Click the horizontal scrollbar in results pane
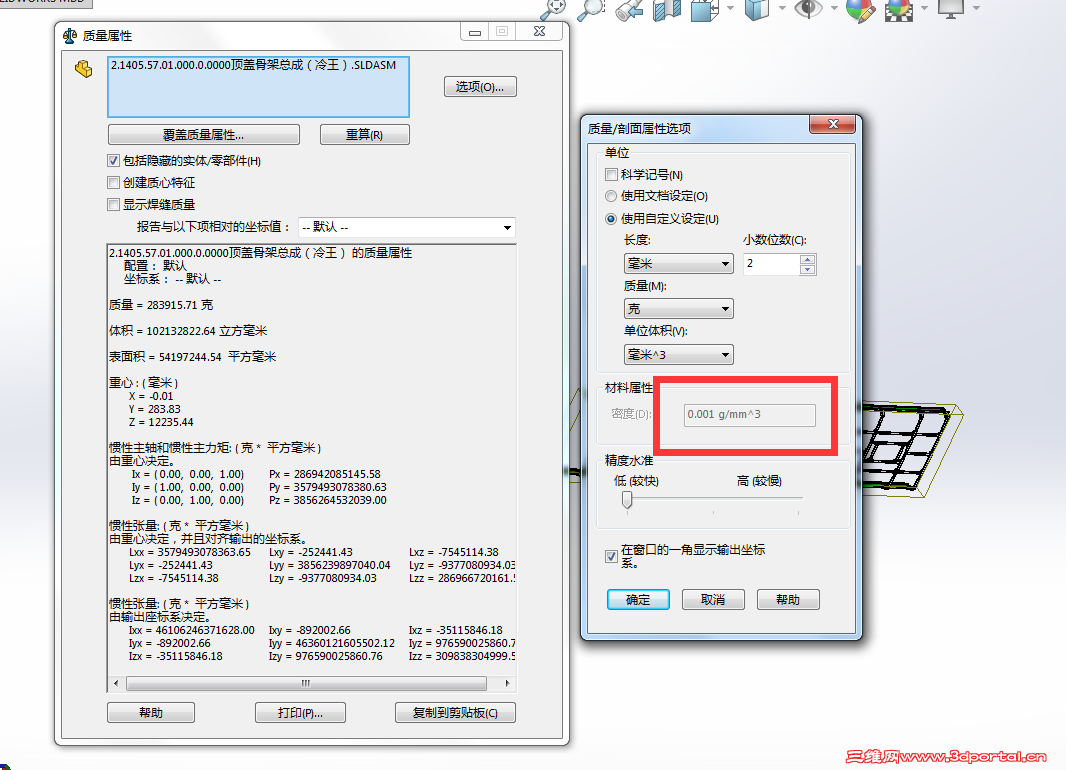The width and height of the screenshot is (1066, 770). coord(306,683)
